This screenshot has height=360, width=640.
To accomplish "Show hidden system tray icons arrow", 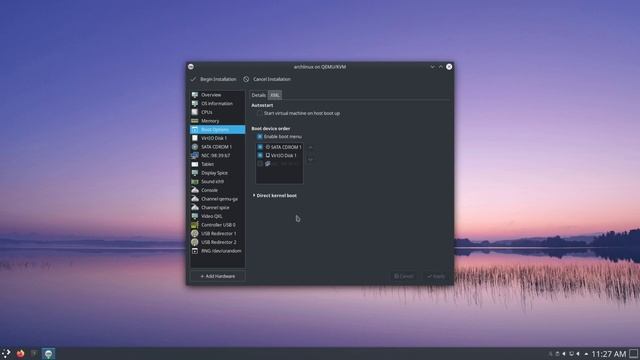I will [x=586, y=354].
